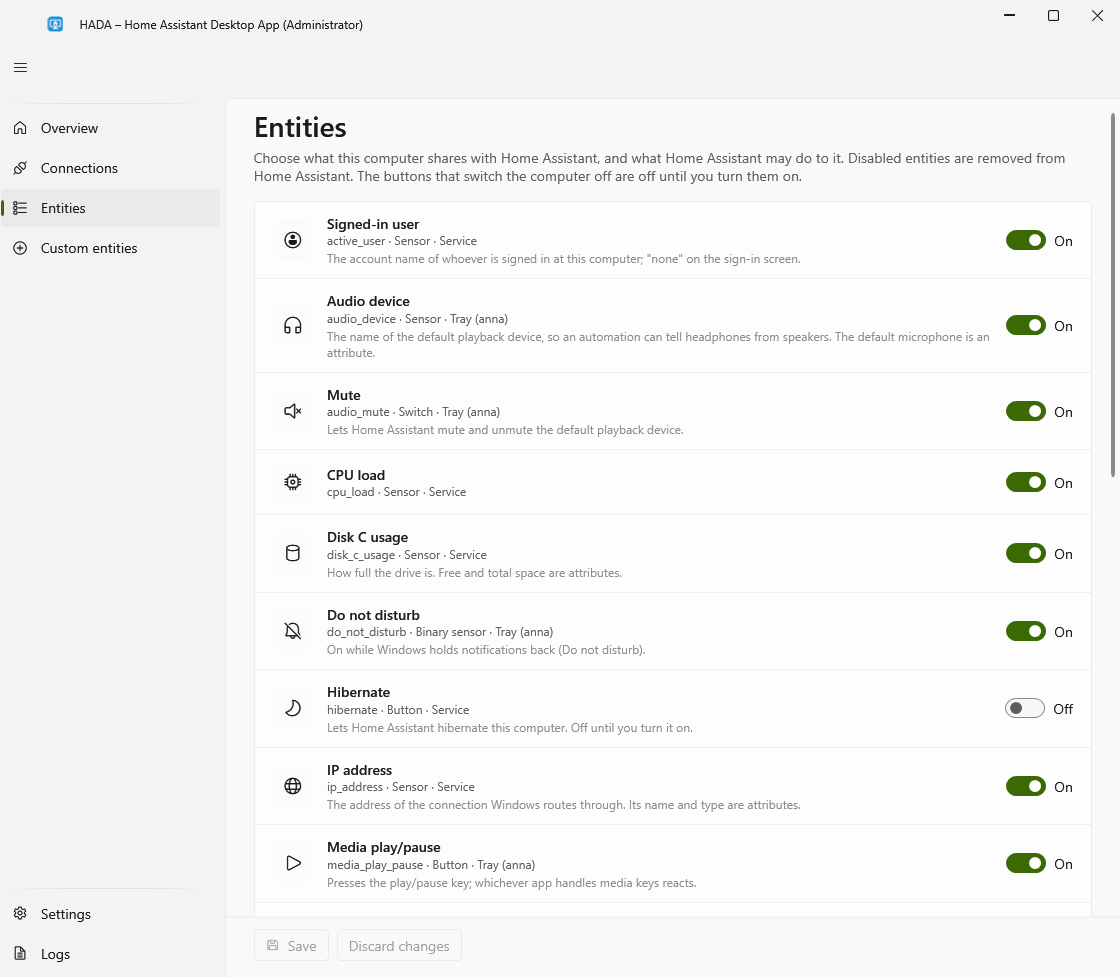Open the hamburger navigation menu
The height and width of the screenshot is (977, 1120).
coord(20,68)
